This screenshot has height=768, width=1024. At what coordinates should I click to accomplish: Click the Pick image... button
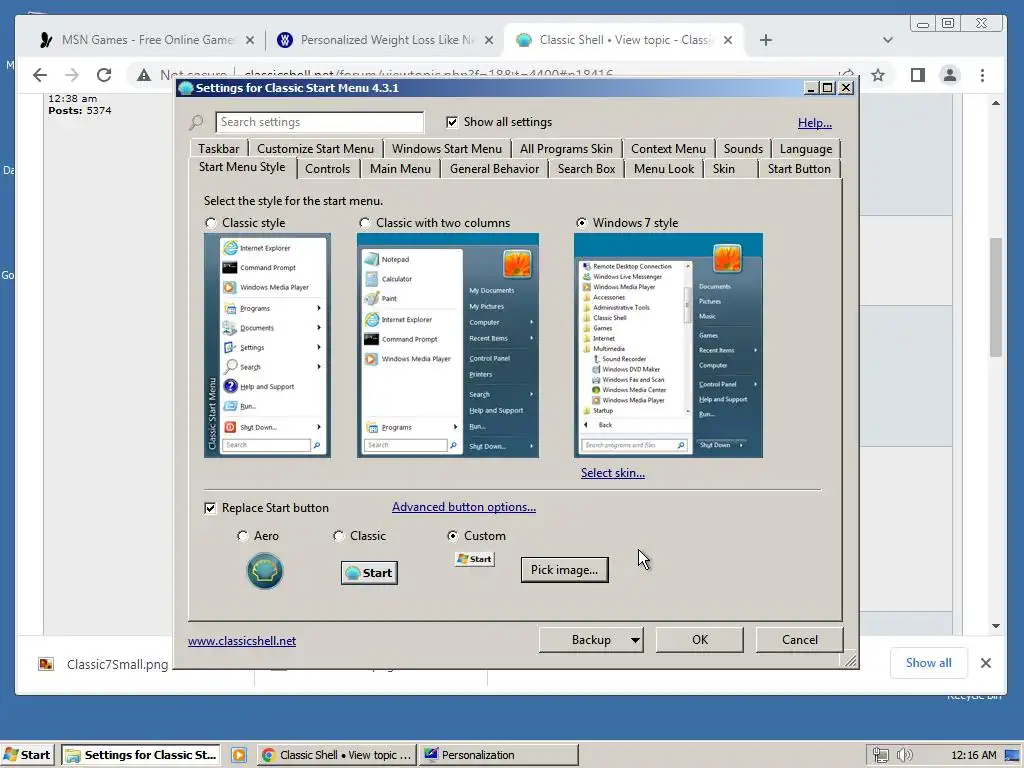click(564, 569)
